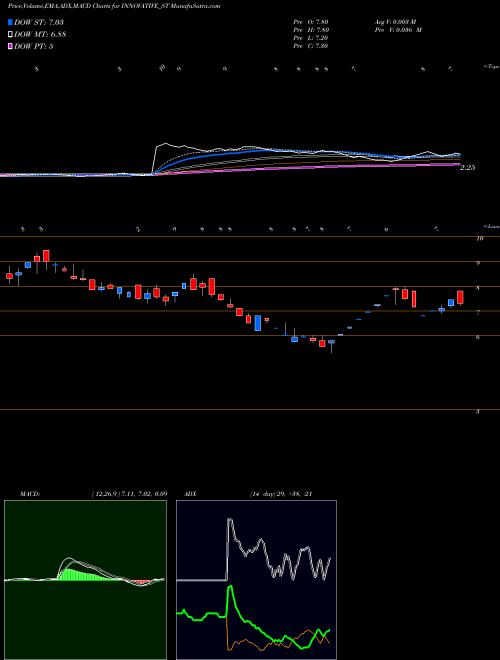Viewport: 500px width, 660px height.
Task: Click the '2.25' EMA end label
Action: pyautogui.click(x=468, y=168)
